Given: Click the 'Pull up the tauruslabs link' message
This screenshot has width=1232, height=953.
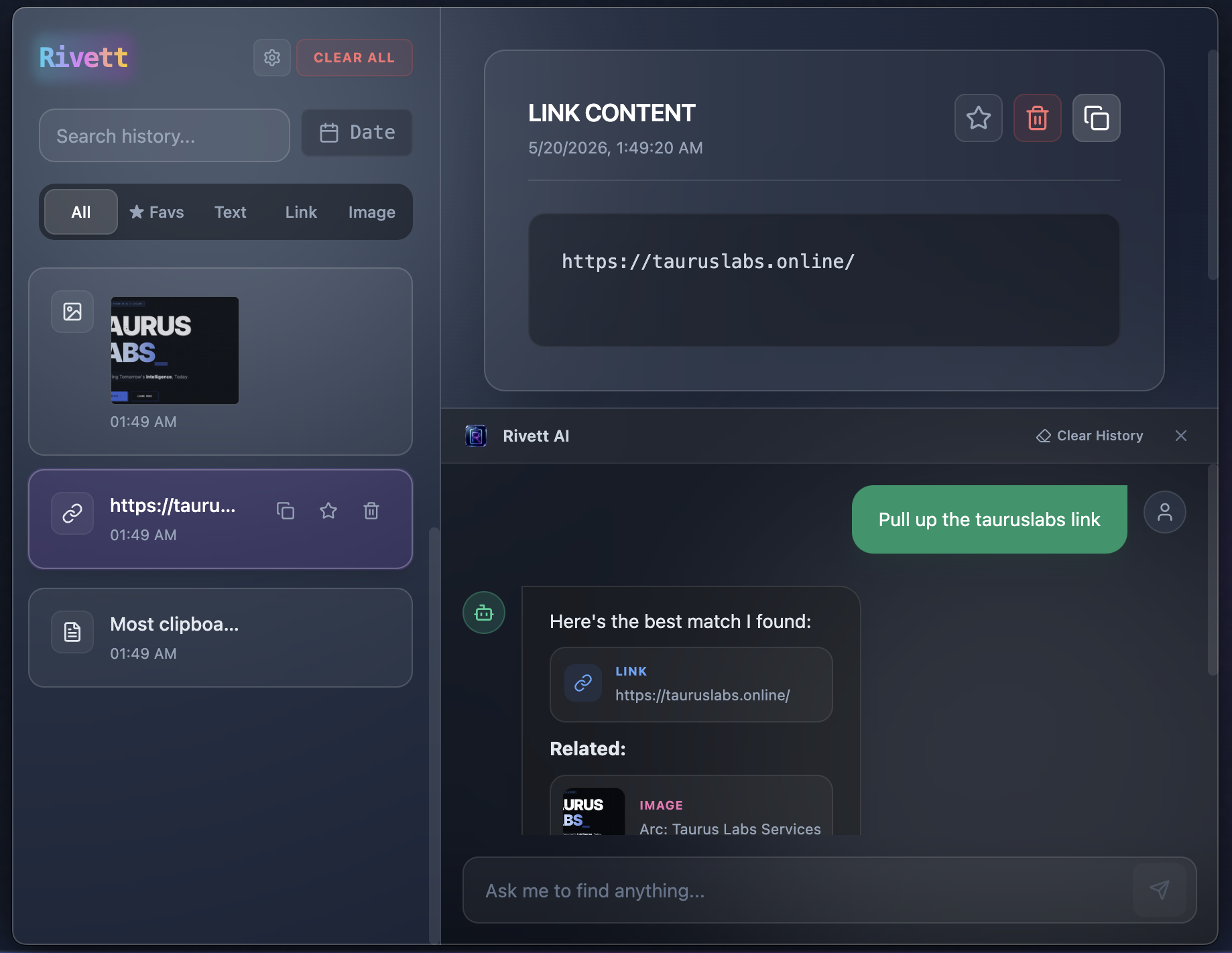Looking at the screenshot, I should click(x=989, y=519).
